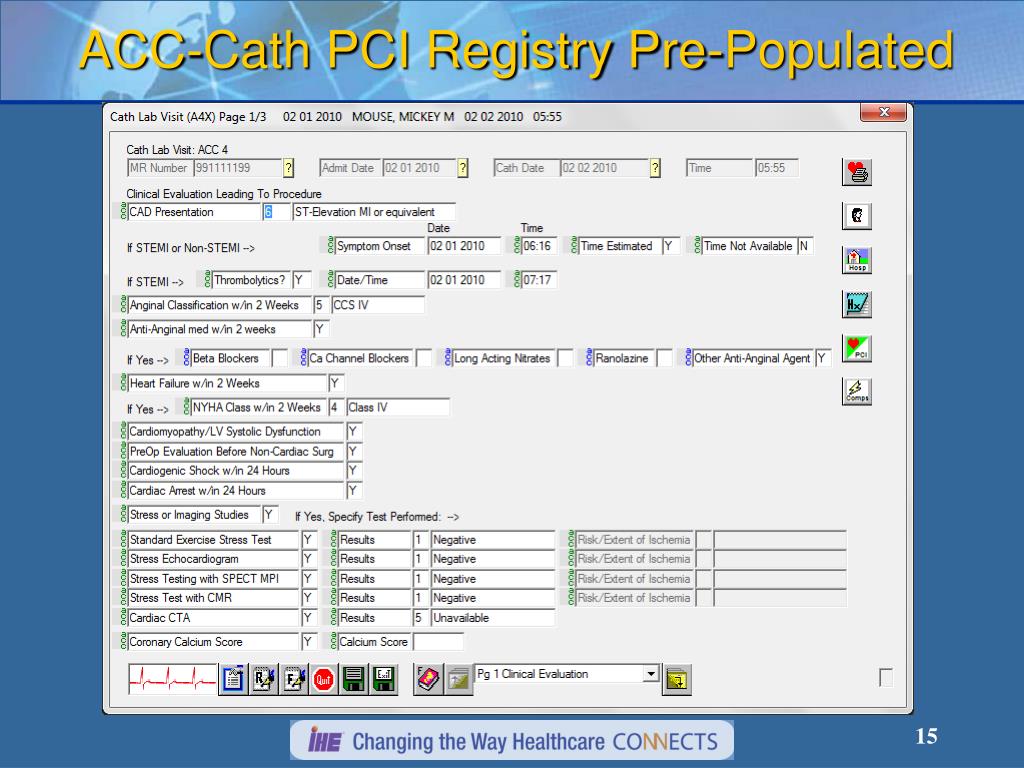Click the Thrombolytics? Y value box

pyautogui.click(x=301, y=280)
